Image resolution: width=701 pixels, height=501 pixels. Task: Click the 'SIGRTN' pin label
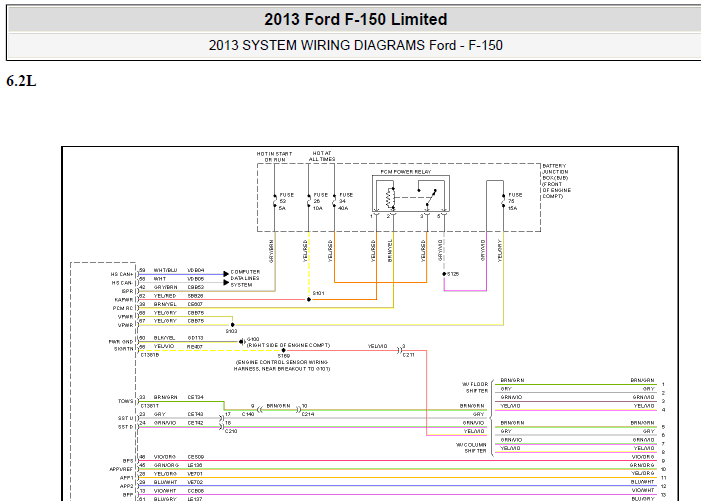(123, 349)
